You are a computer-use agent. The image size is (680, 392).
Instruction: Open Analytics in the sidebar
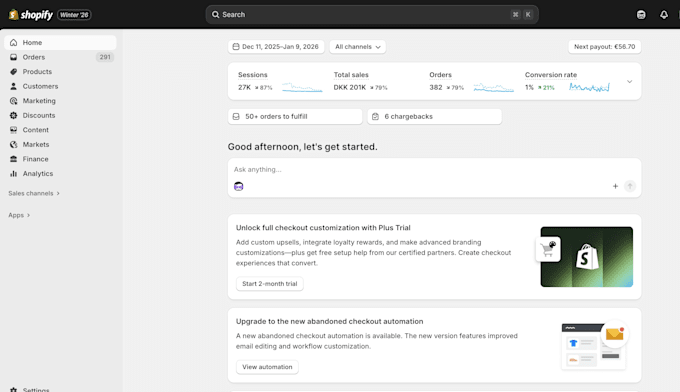click(60, 173)
